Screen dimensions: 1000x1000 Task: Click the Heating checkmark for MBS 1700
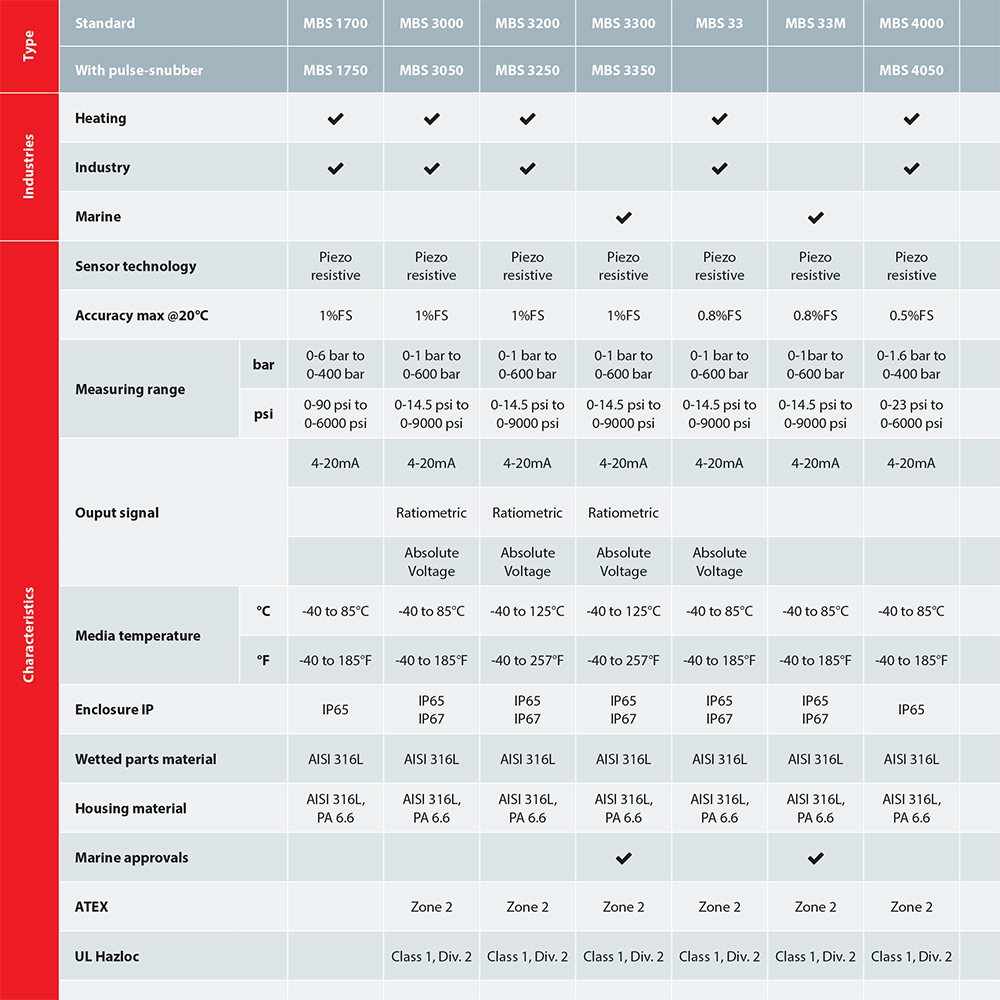pos(335,119)
